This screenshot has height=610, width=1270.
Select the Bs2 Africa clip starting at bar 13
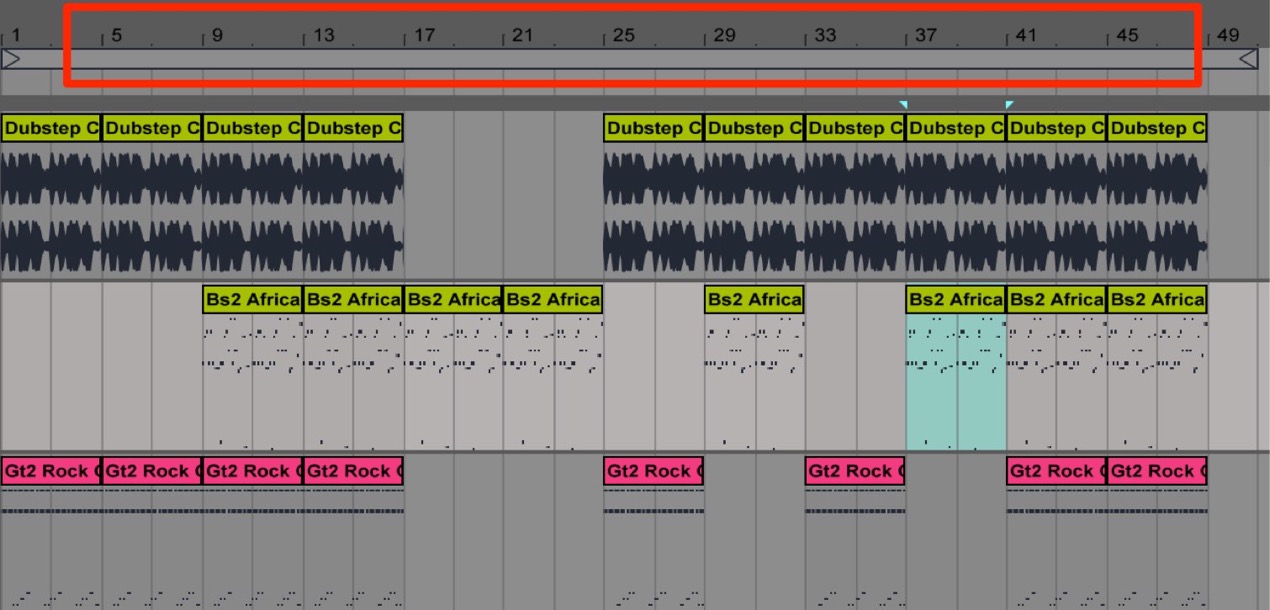(353, 299)
